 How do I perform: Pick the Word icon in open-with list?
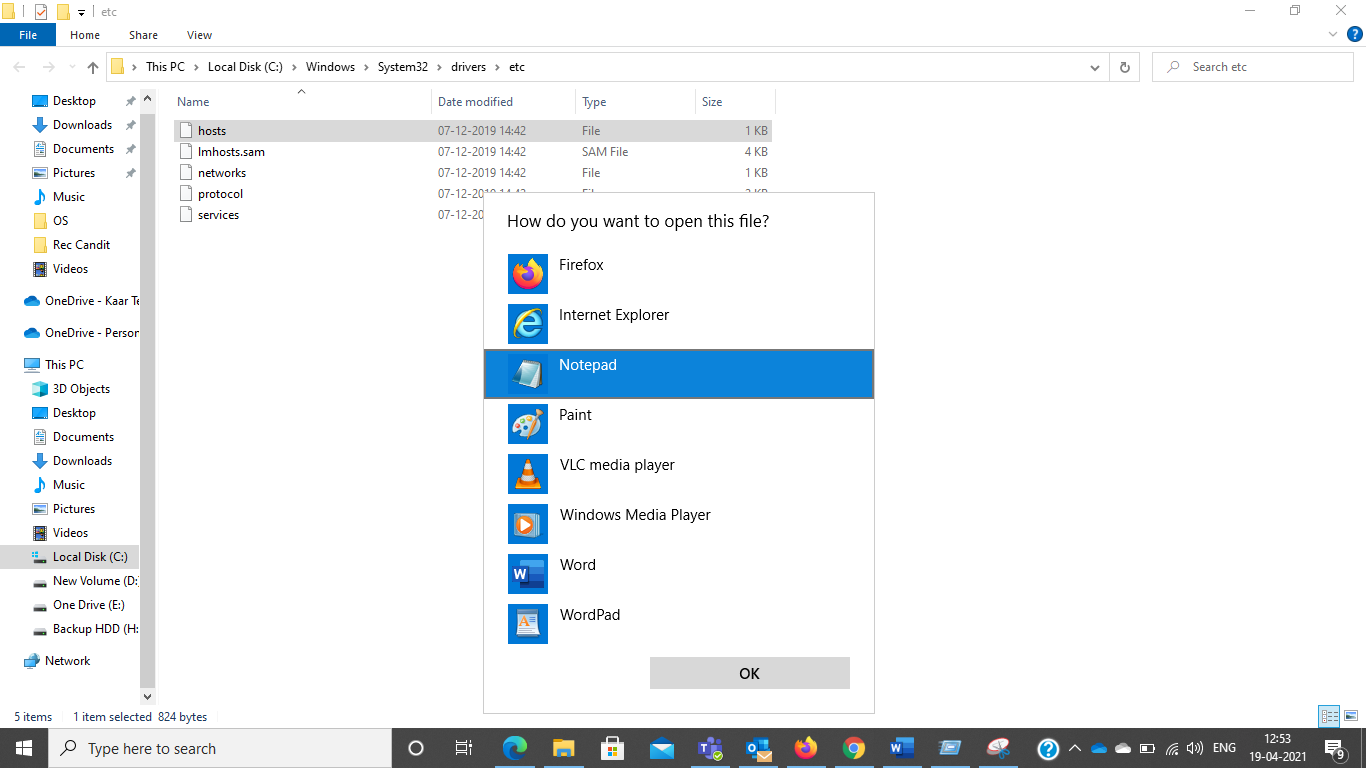pyautogui.click(x=528, y=574)
